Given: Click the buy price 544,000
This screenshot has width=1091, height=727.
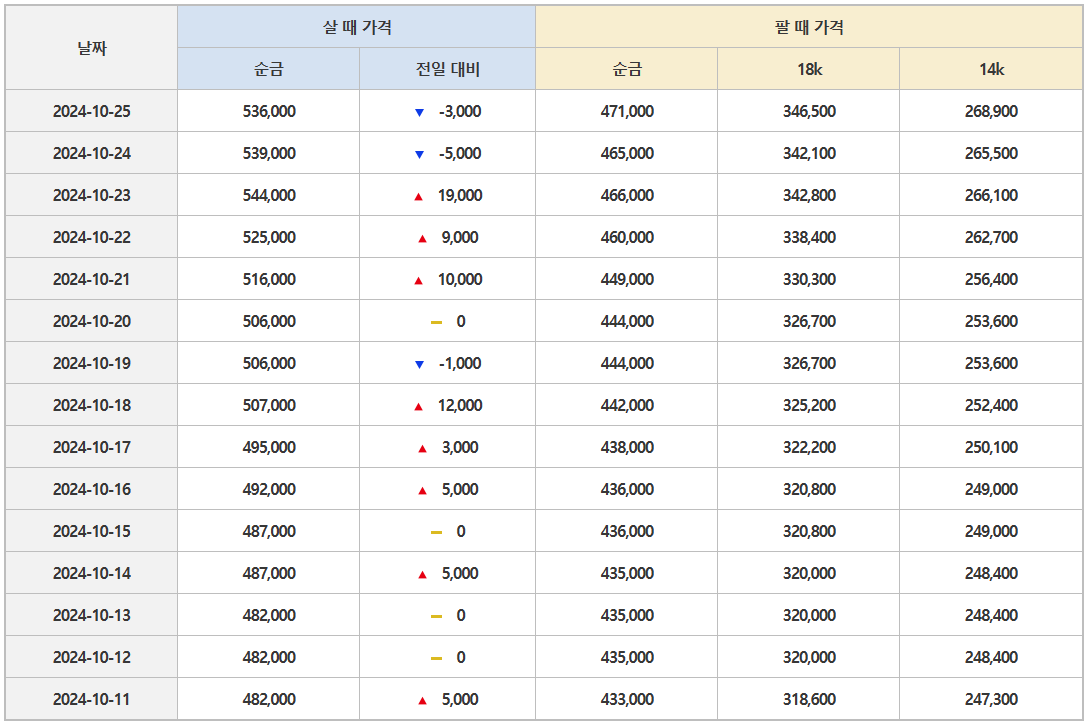Looking at the screenshot, I should (x=269, y=195).
